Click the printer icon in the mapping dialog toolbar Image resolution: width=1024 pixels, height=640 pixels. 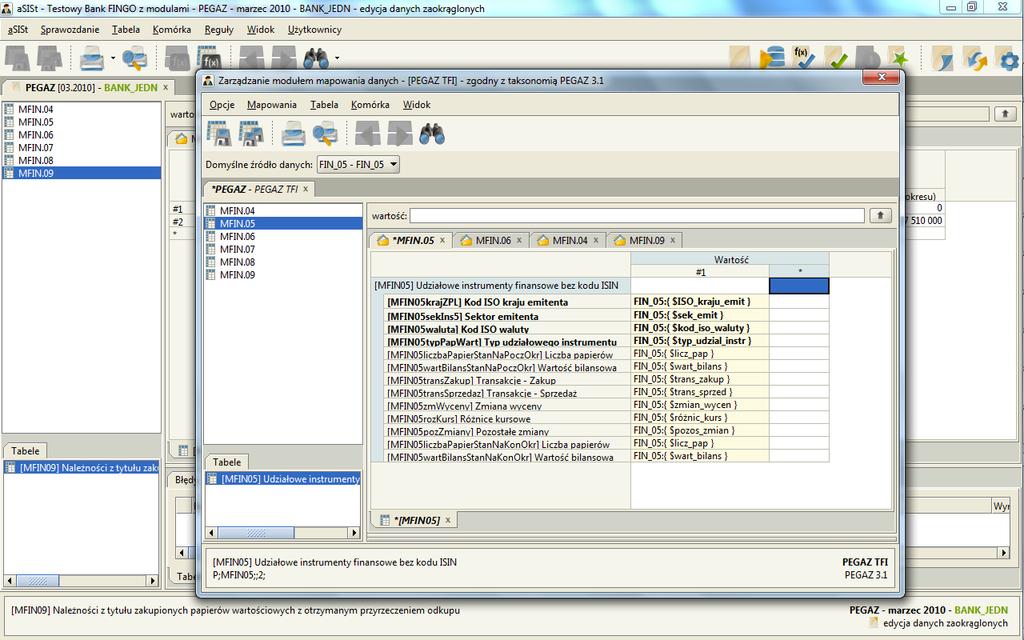click(293, 135)
